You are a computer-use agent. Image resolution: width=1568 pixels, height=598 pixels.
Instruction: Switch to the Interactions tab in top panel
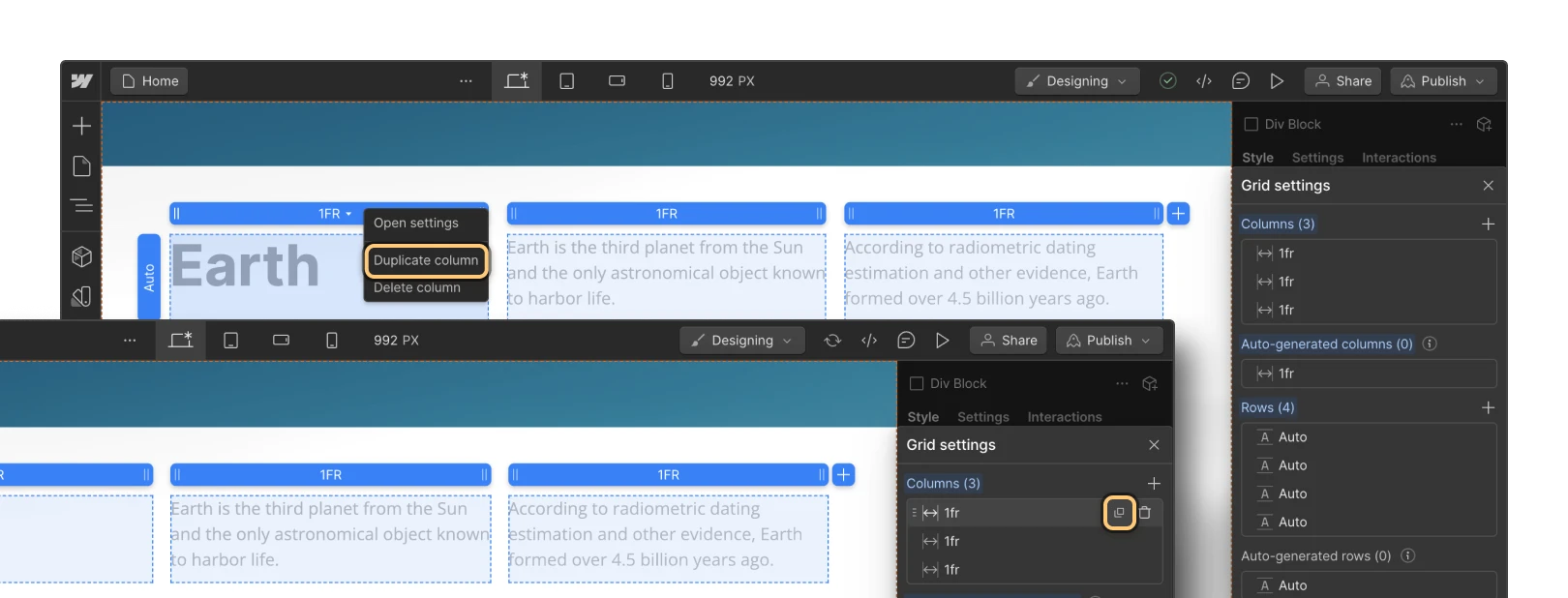1399,158
